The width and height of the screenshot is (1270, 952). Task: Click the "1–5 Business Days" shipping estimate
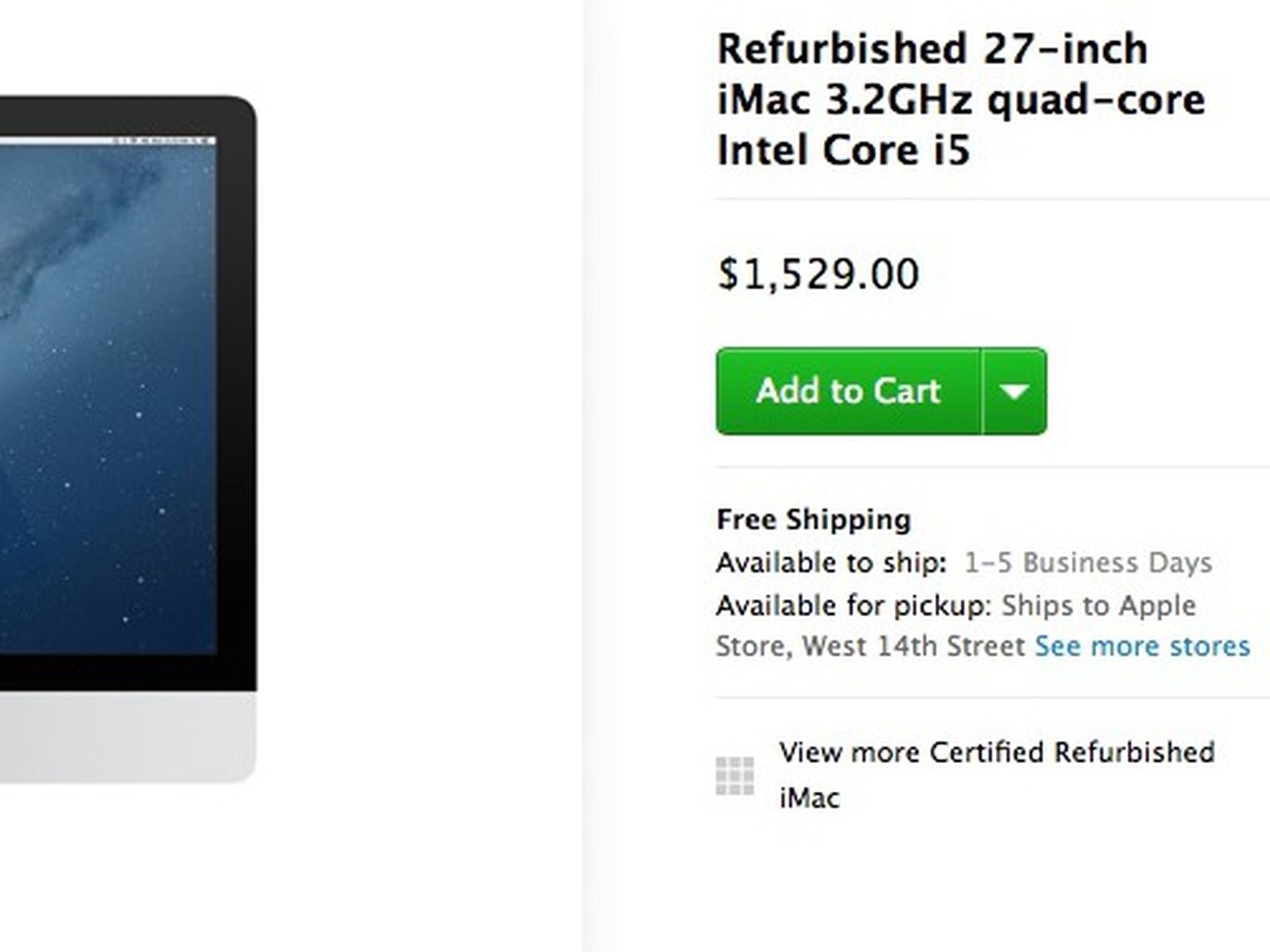pos(1087,563)
